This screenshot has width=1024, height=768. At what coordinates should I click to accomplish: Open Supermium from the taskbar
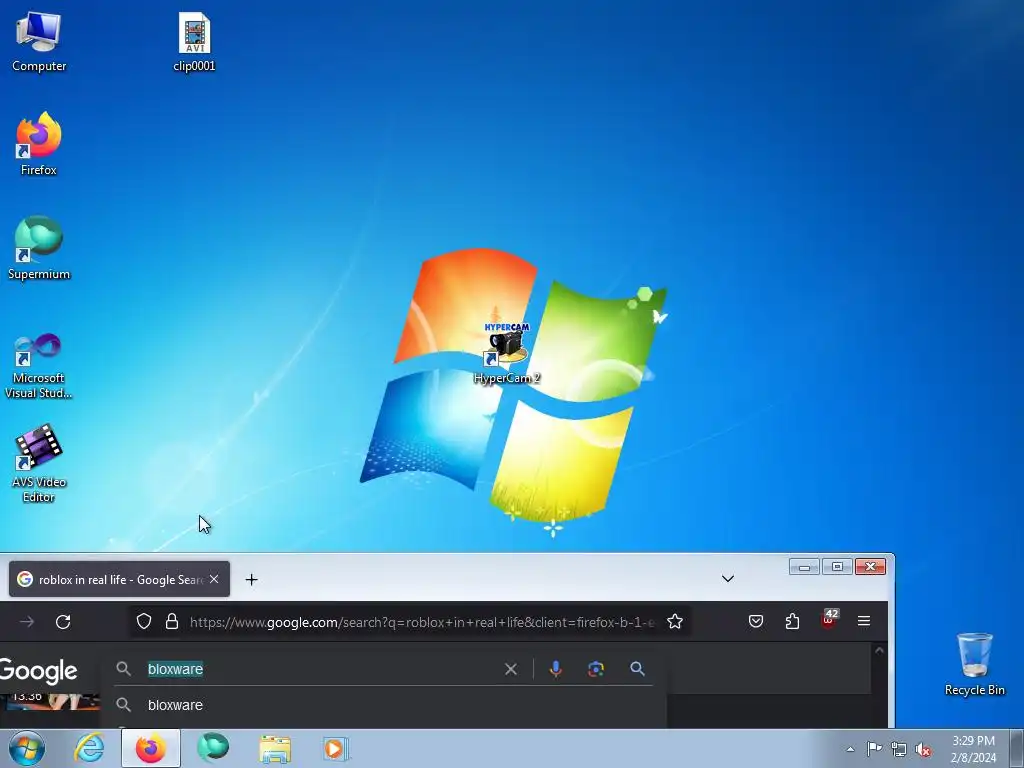coord(213,748)
